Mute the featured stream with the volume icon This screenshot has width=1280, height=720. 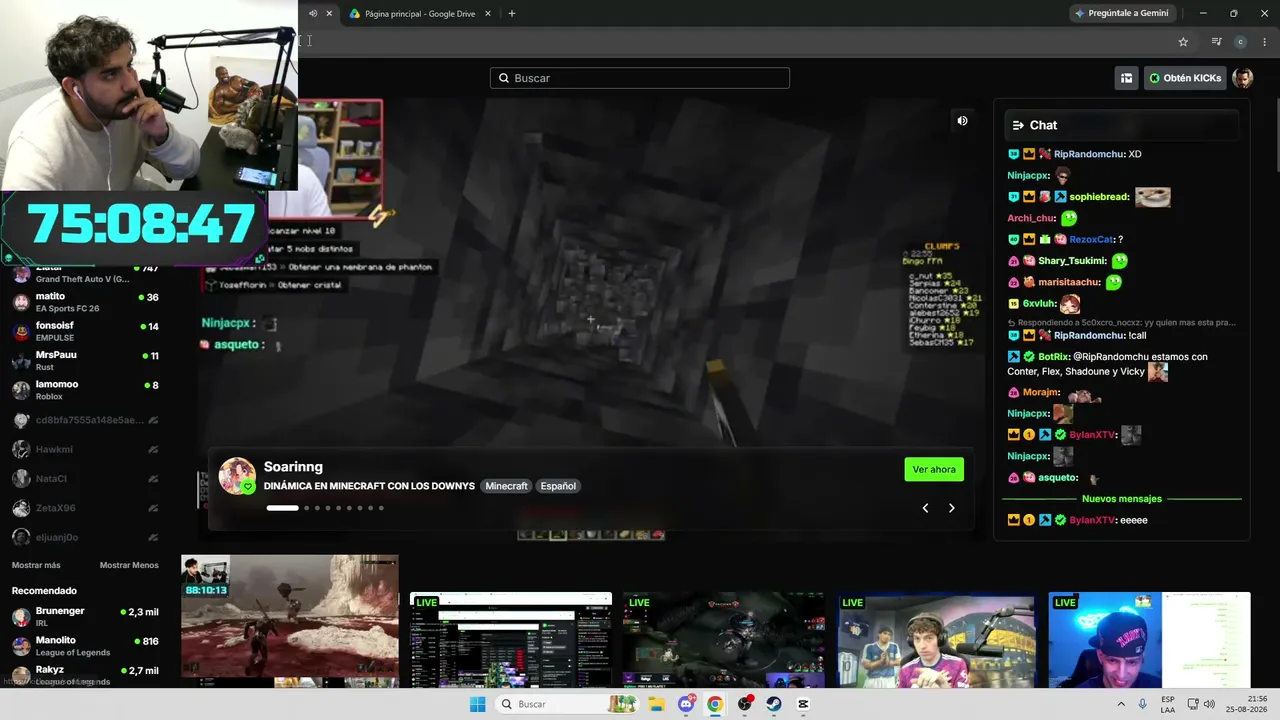point(962,121)
